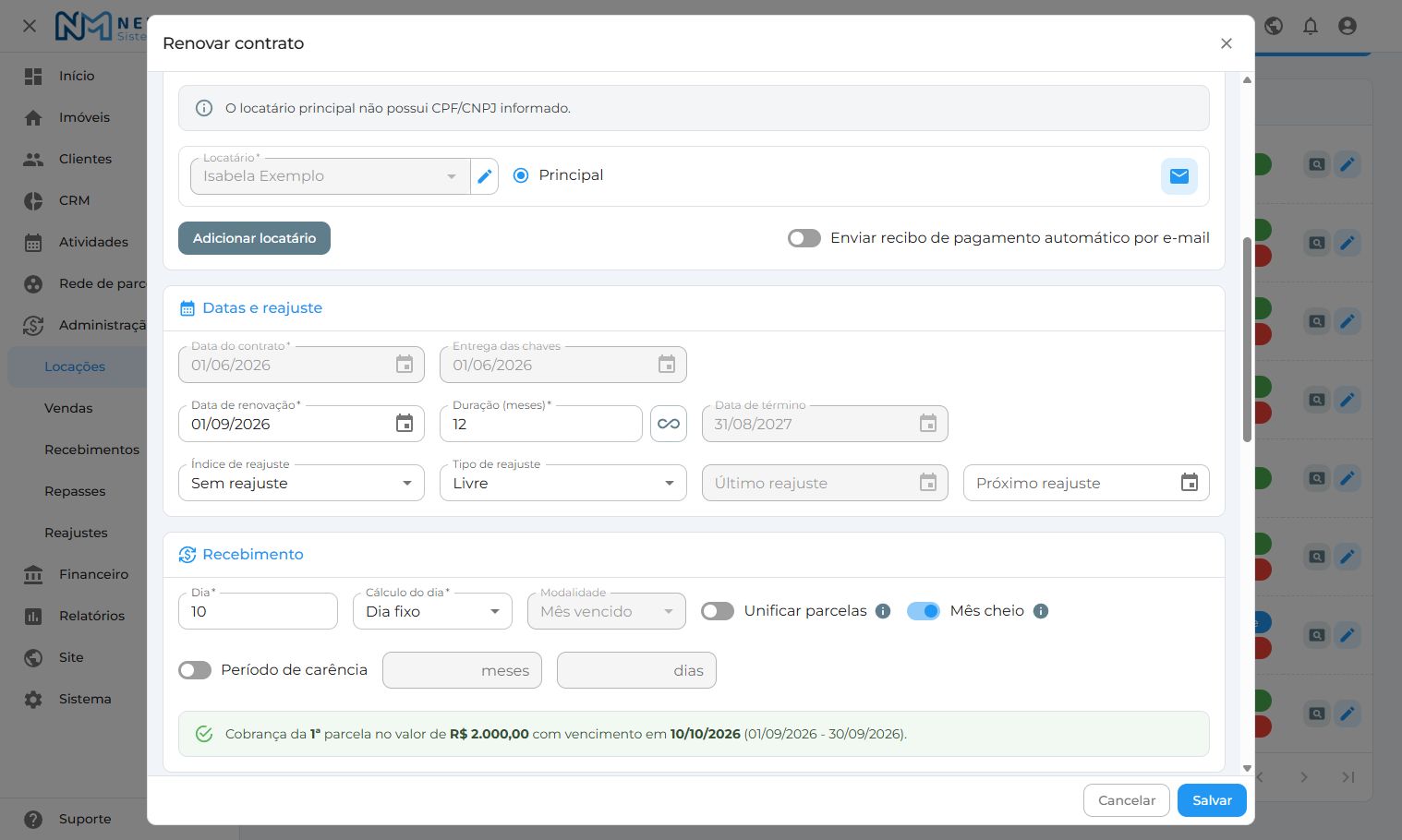This screenshot has height=840, width=1402.
Task: Click the Imóveis house icon
Action: tap(33, 117)
